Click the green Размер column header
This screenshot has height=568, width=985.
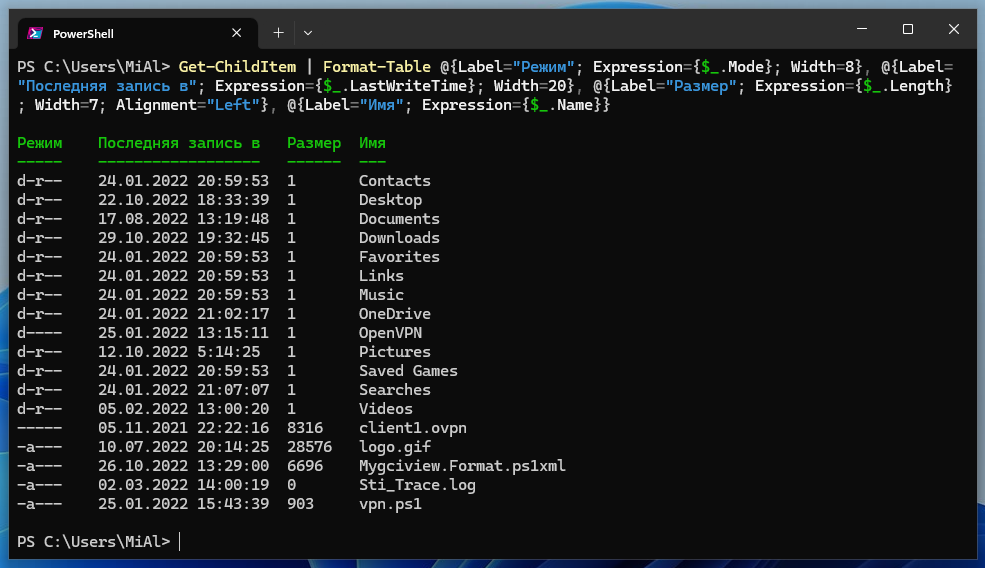(x=313, y=143)
